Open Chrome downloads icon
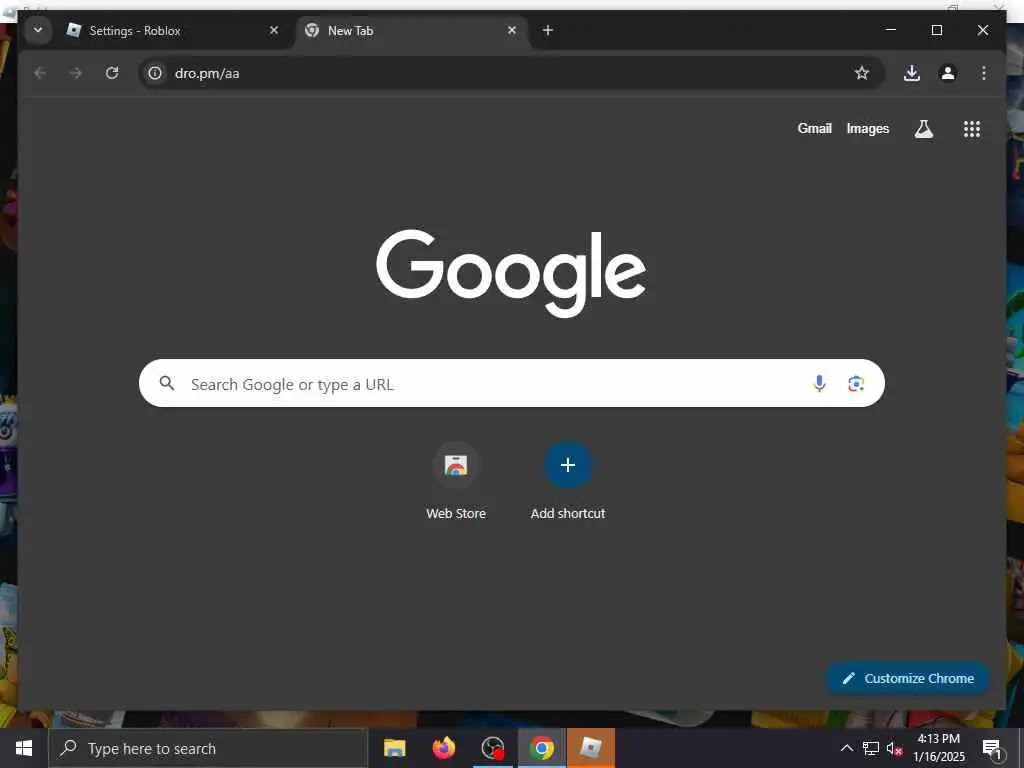This screenshot has width=1024, height=768. tap(912, 73)
